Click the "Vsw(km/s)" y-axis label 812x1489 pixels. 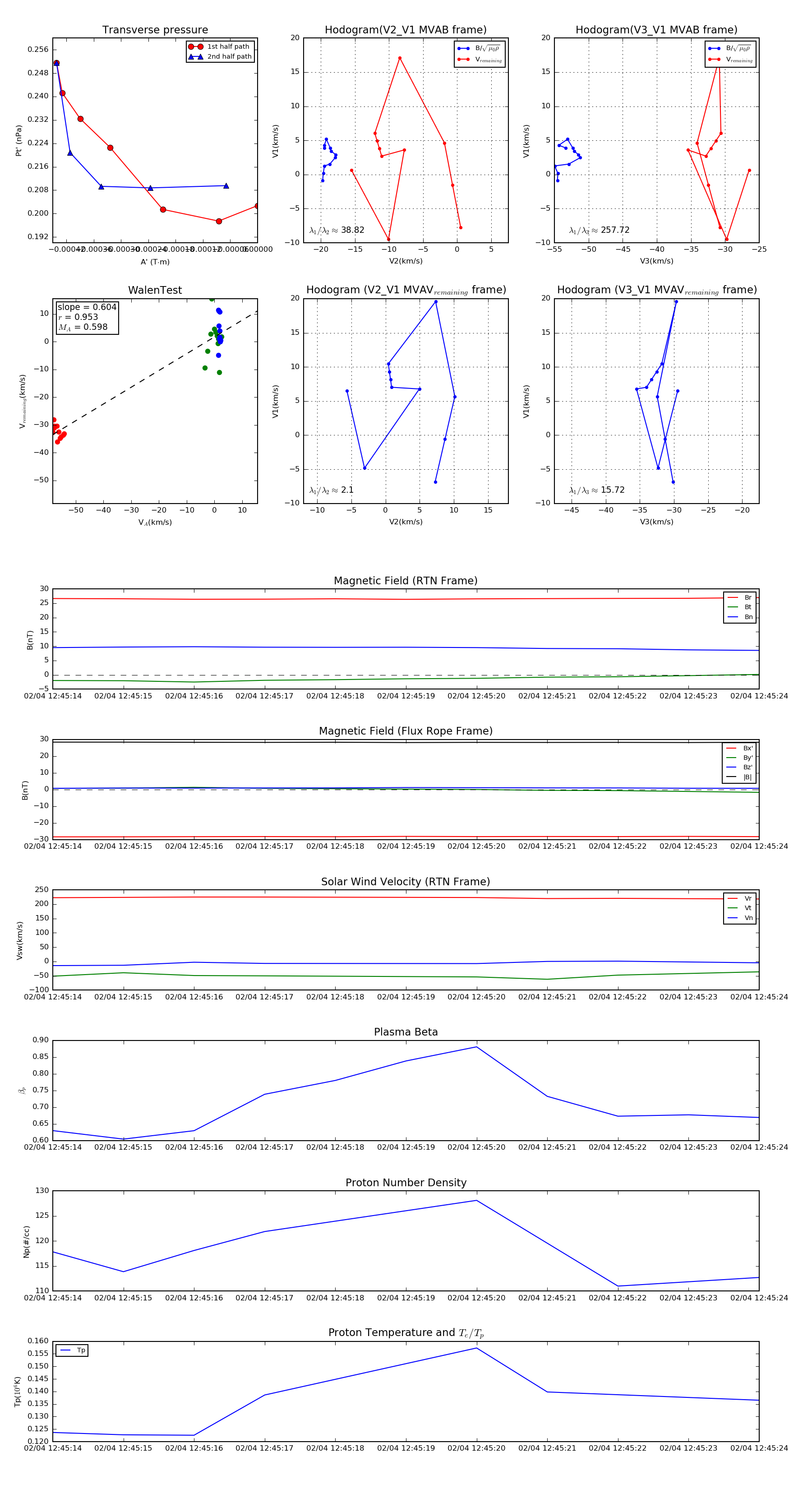pos(20,940)
